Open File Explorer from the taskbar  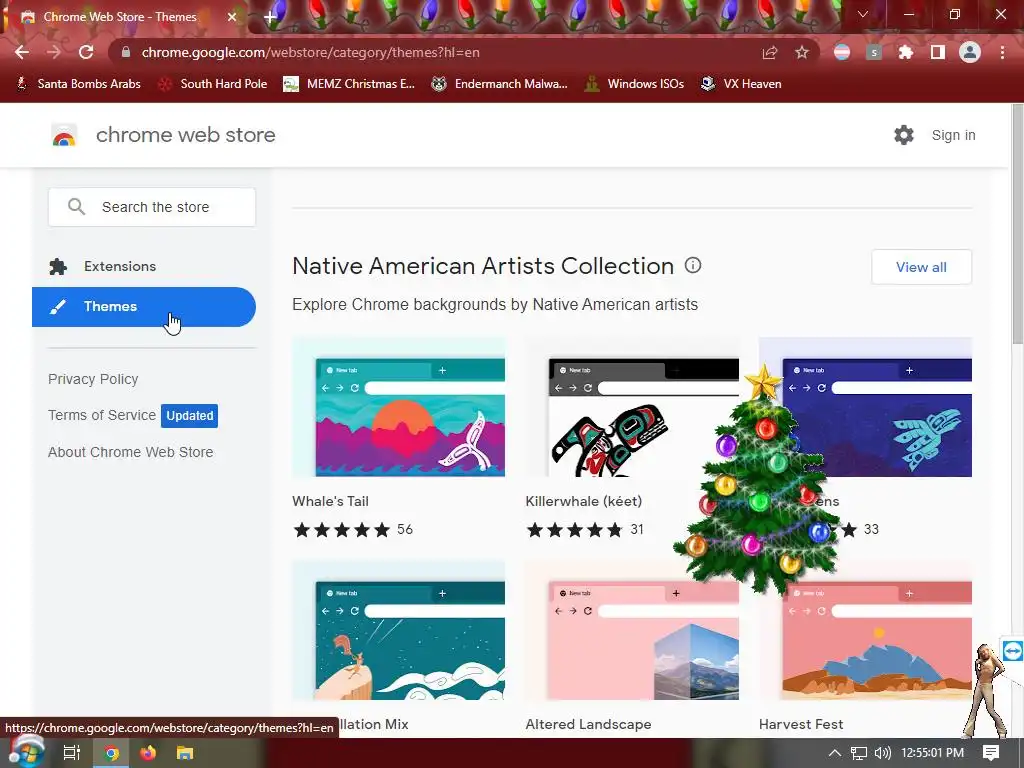[x=185, y=753]
